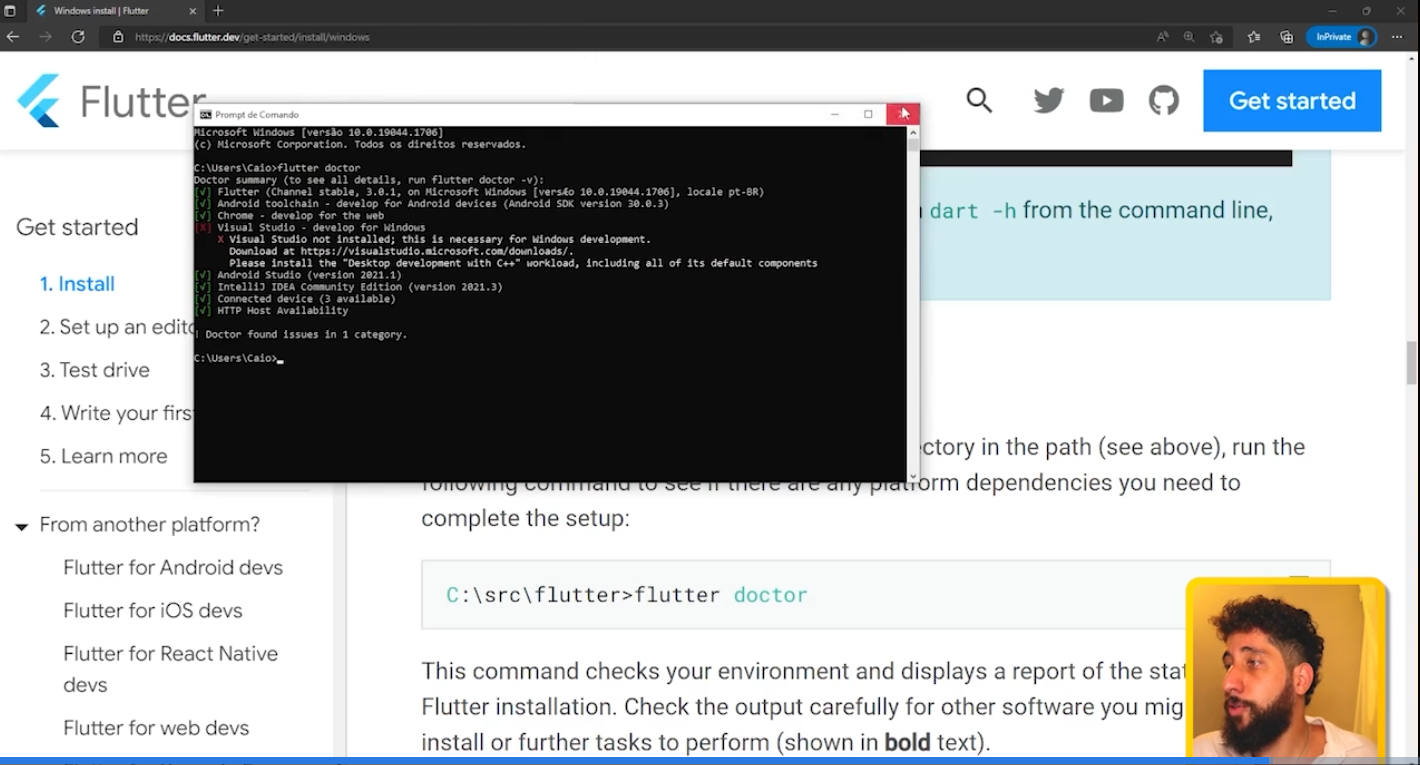Viewport: 1420px width, 765px height.
Task: Go to 1. Install in sidebar
Action: (77, 284)
